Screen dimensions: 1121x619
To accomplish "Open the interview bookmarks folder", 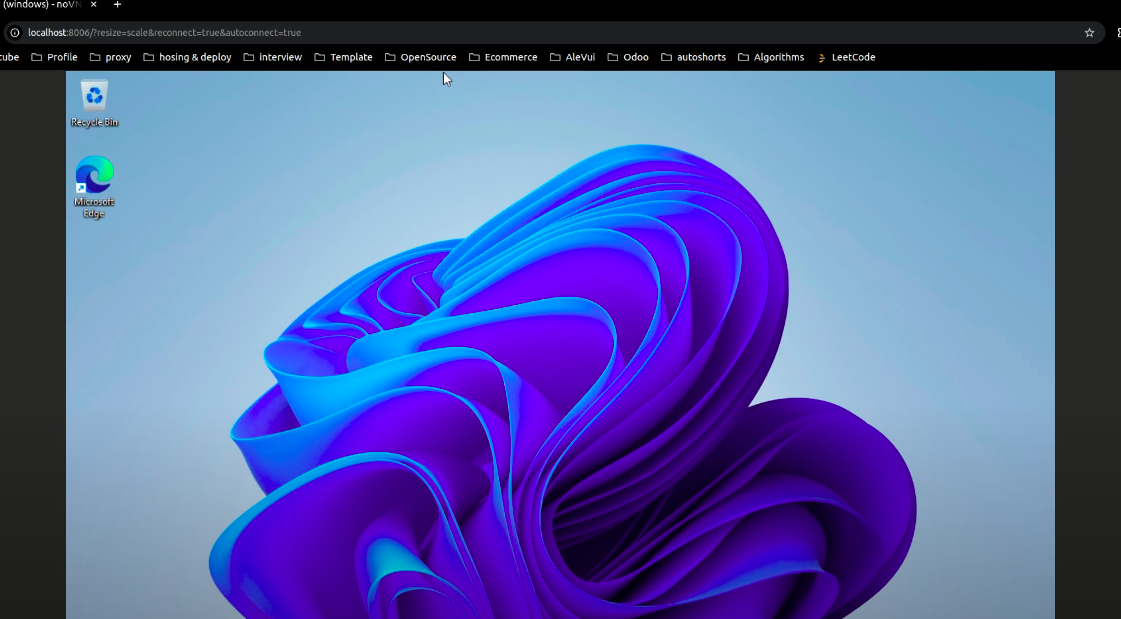I will coord(272,57).
